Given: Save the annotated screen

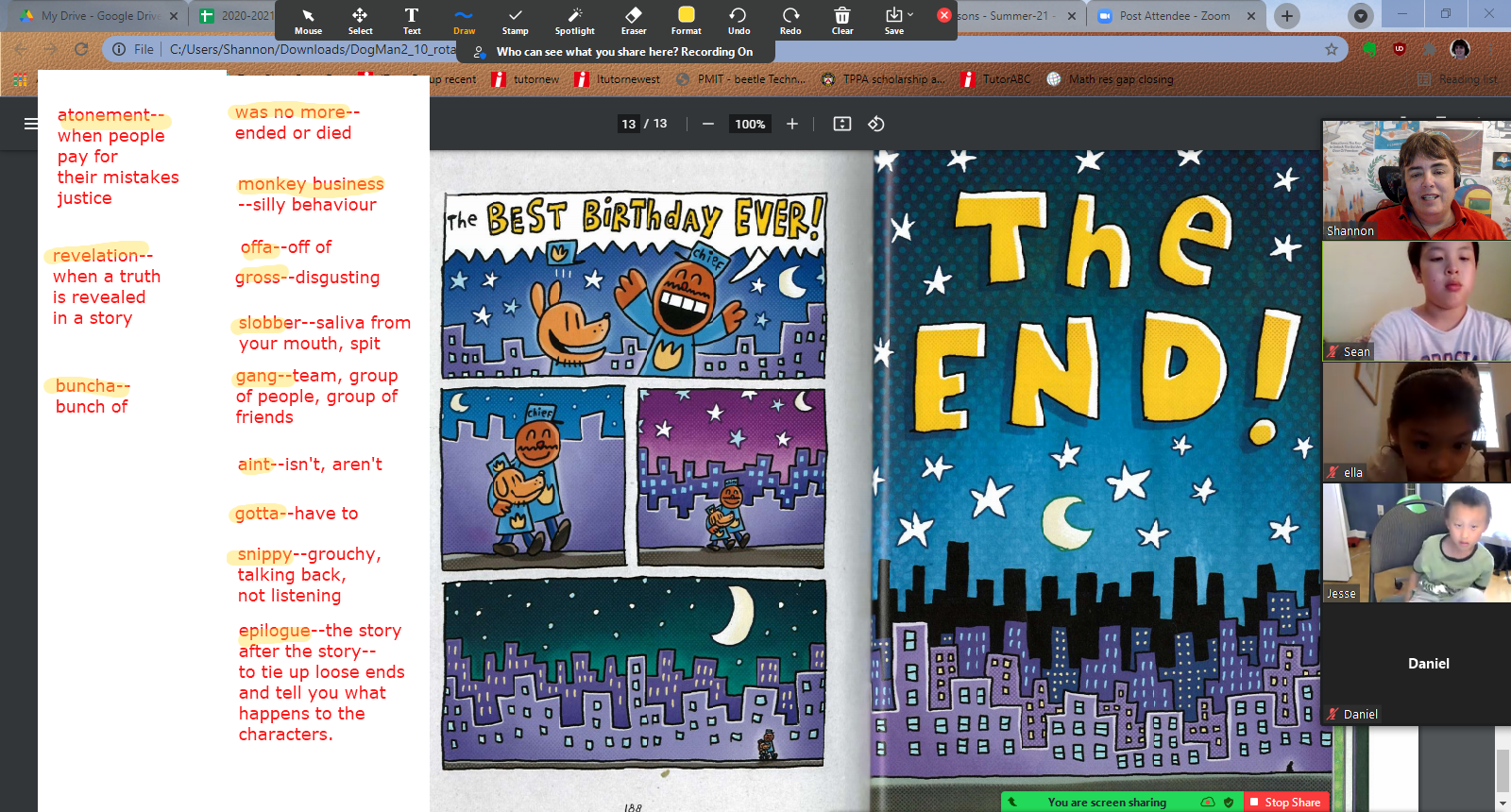Looking at the screenshot, I should point(894,21).
